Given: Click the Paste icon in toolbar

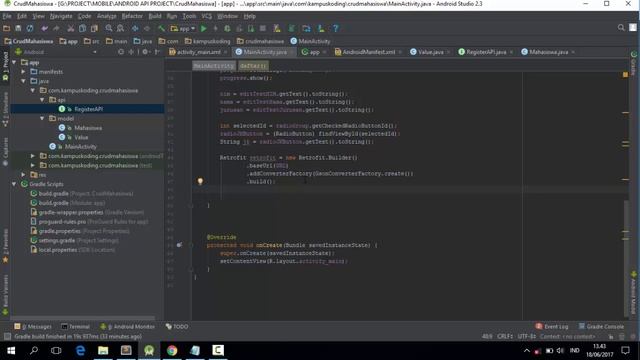Looking at the screenshot, I should (x=94, y=29).
